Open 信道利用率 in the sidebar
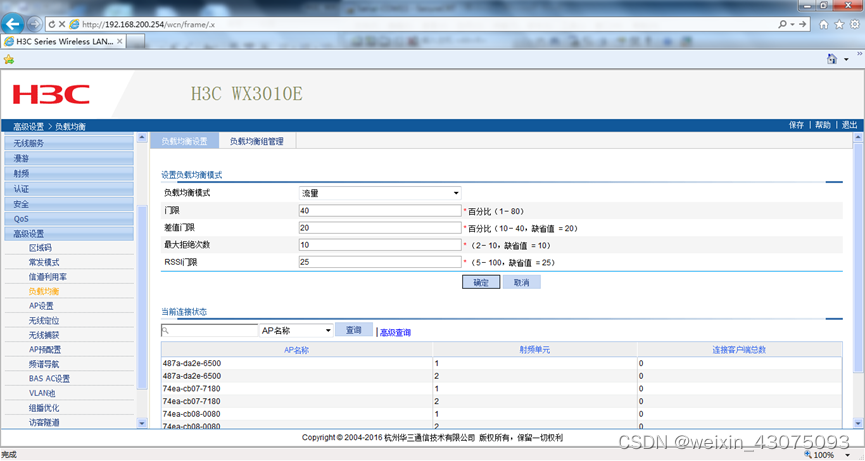The height and width of the screenshot is (461, 865). (x=48, y=277)
